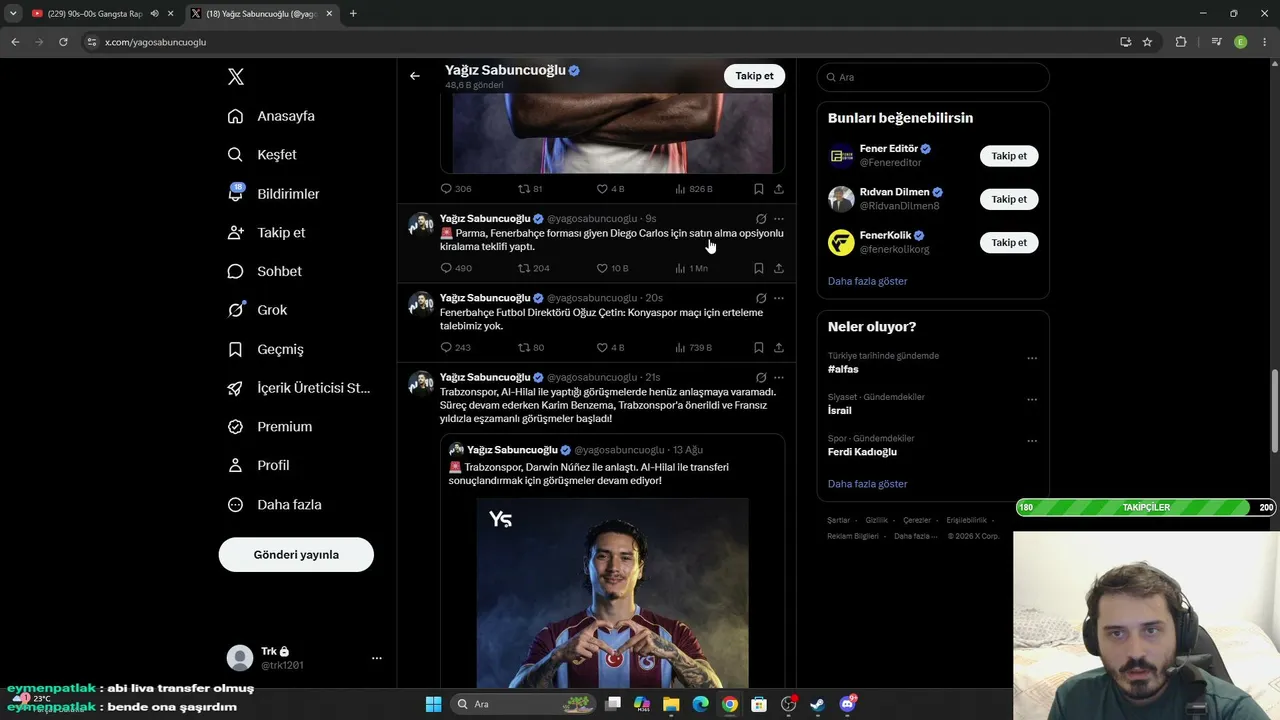
Task: Open more options on the Oğuz Çetin post
Action: click(779, 298)
